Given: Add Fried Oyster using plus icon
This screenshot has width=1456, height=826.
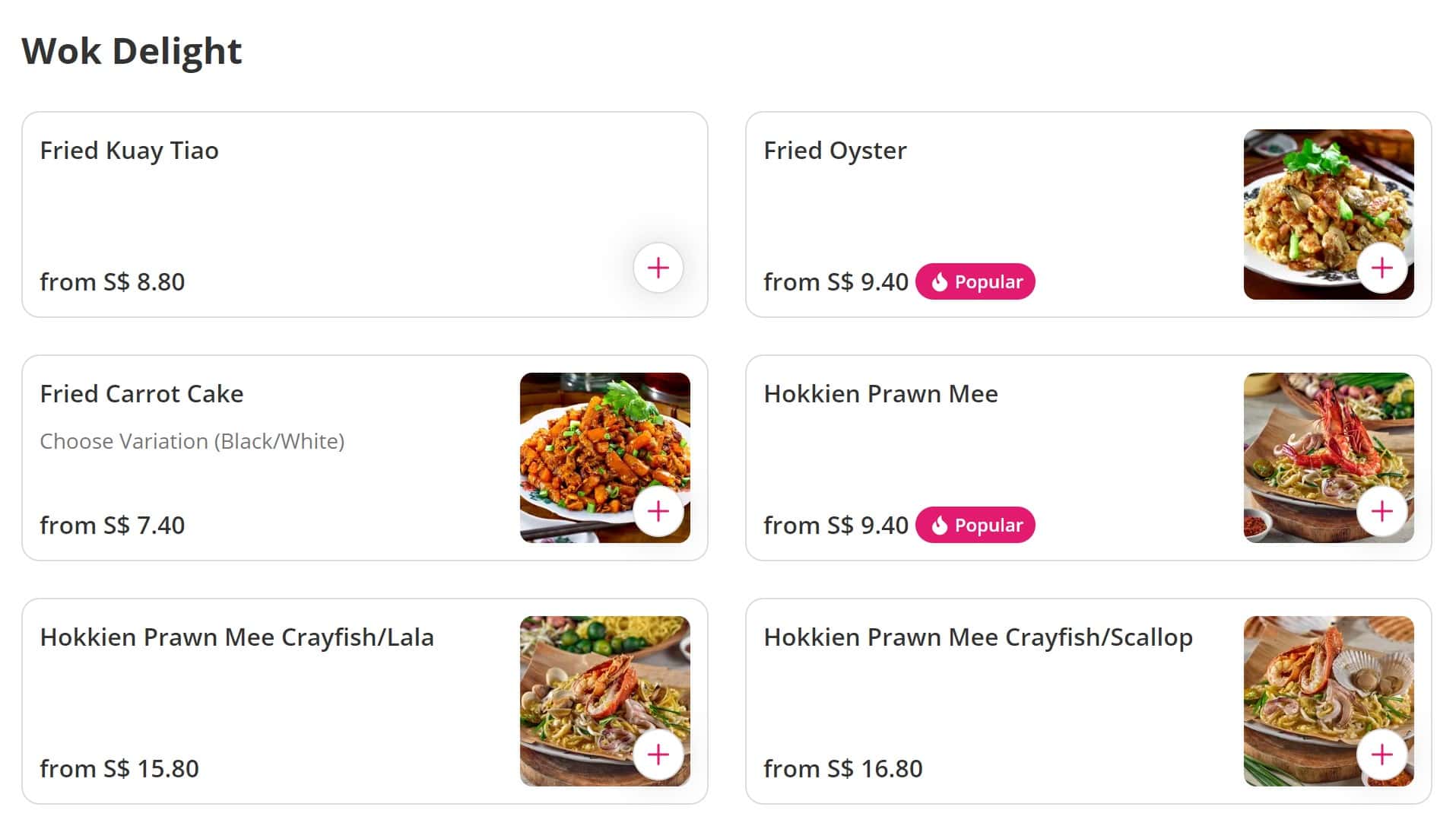Looking at the screenshot, I should coord(1381,268).
